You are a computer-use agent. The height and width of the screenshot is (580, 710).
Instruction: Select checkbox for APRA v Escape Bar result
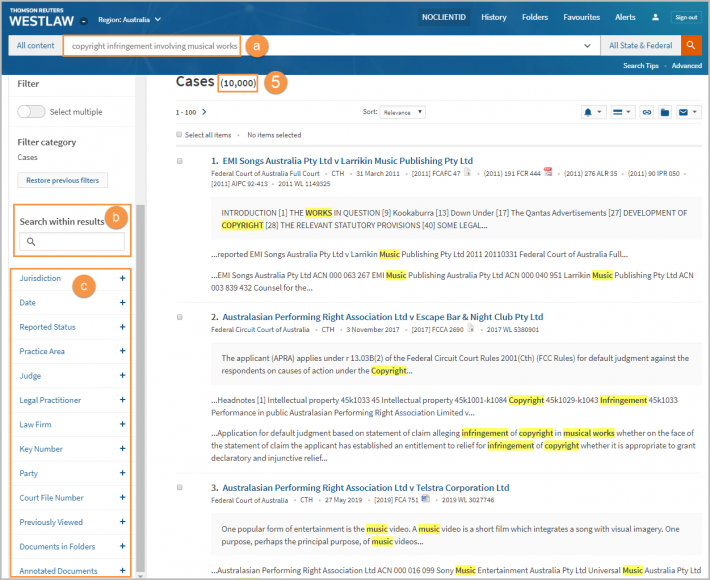coord(180,317)
